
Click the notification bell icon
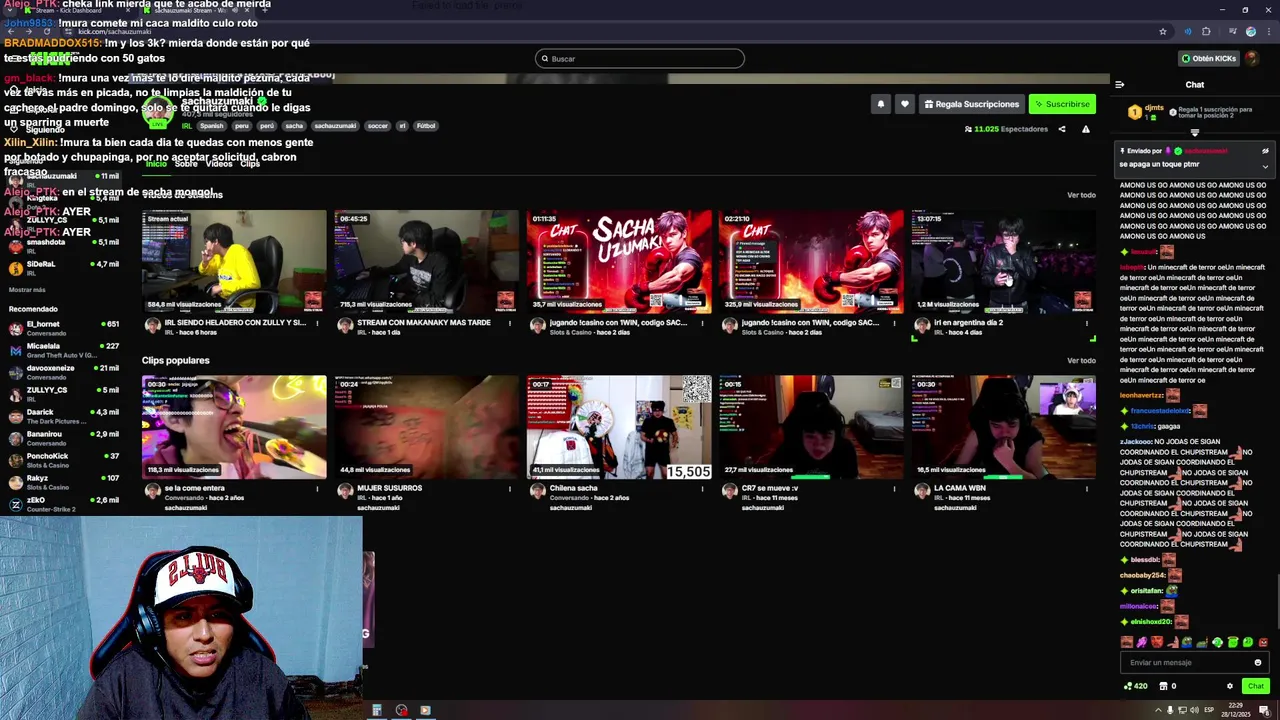tap(880, 104)
